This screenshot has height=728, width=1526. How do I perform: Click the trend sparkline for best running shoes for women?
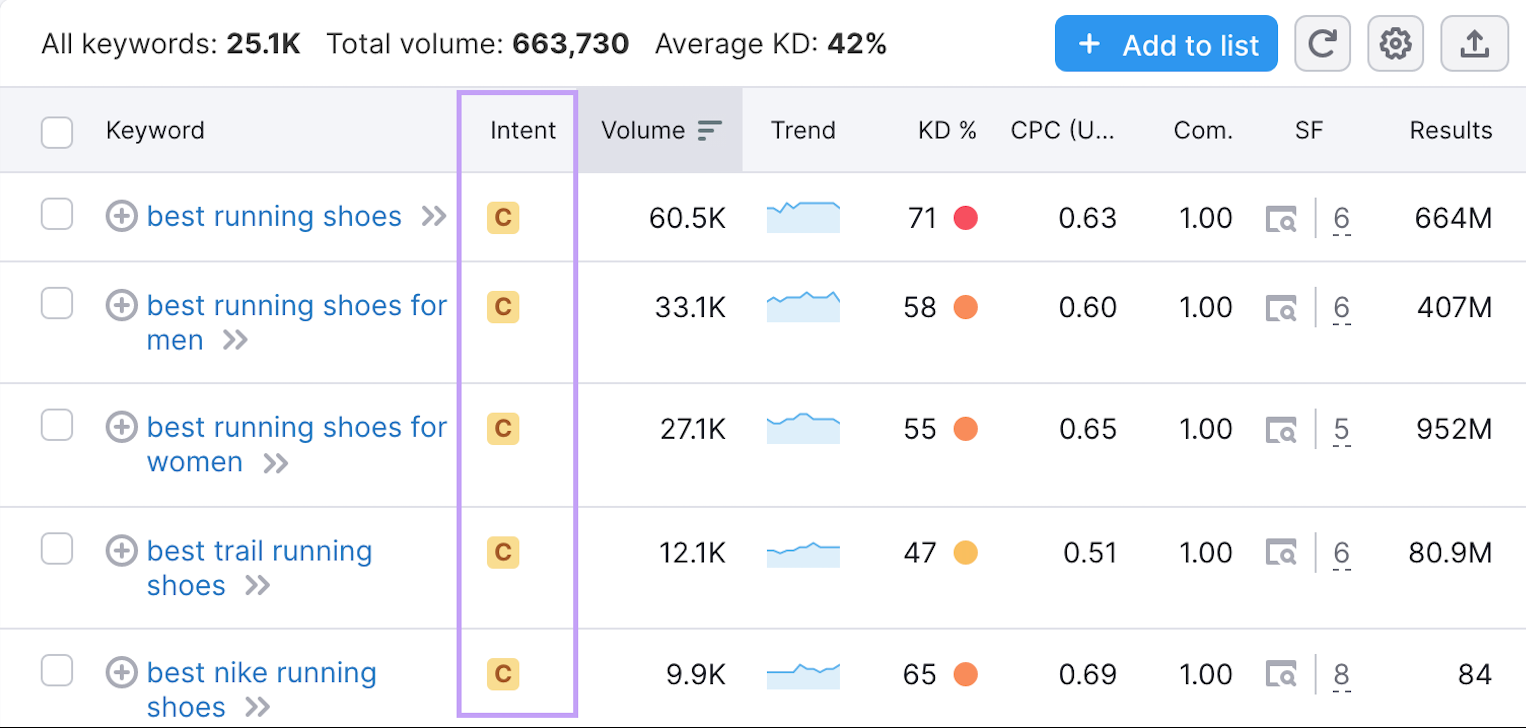click(803, 429)
